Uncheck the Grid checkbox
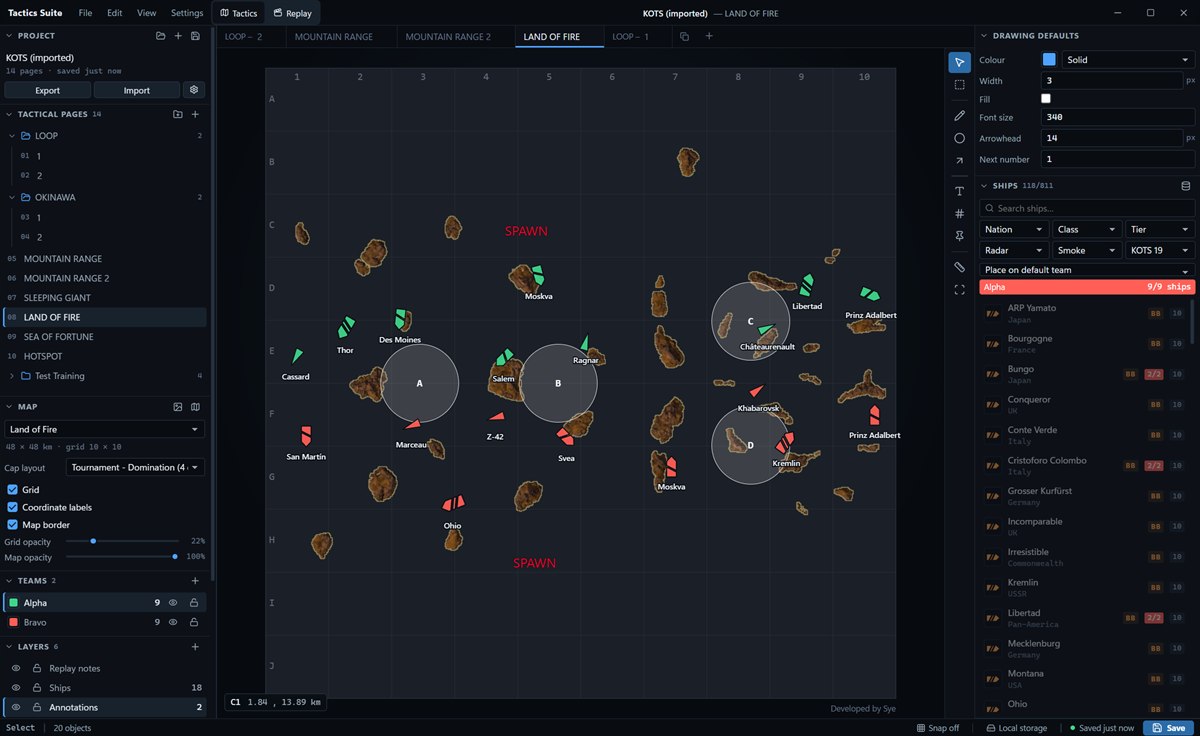The width and height of the screenshot is (1200, 736). tap(12, 490)
